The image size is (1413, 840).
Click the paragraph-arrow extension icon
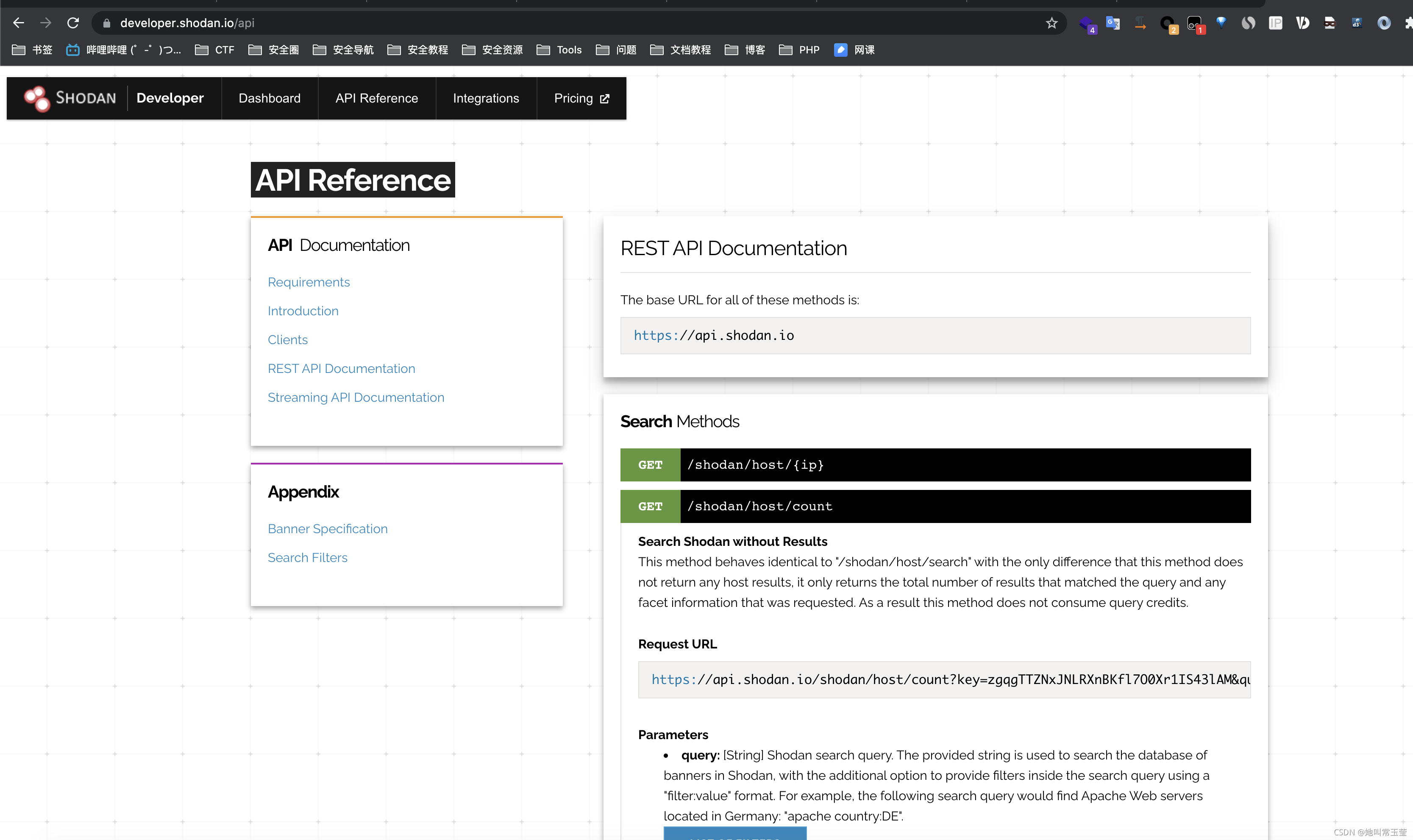pos(1140,23)
